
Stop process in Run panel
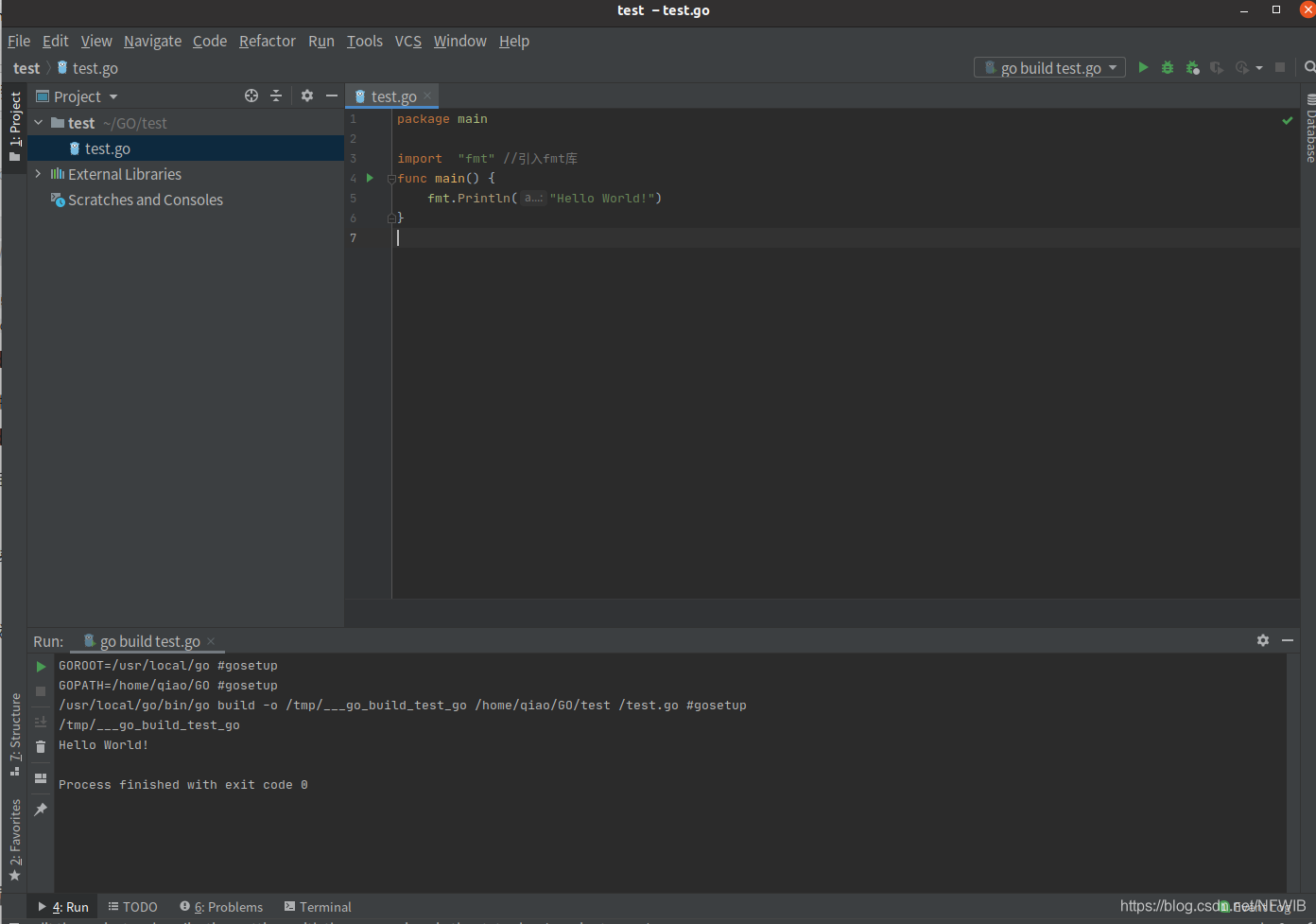pyautogui.click(x=41, y=691)
